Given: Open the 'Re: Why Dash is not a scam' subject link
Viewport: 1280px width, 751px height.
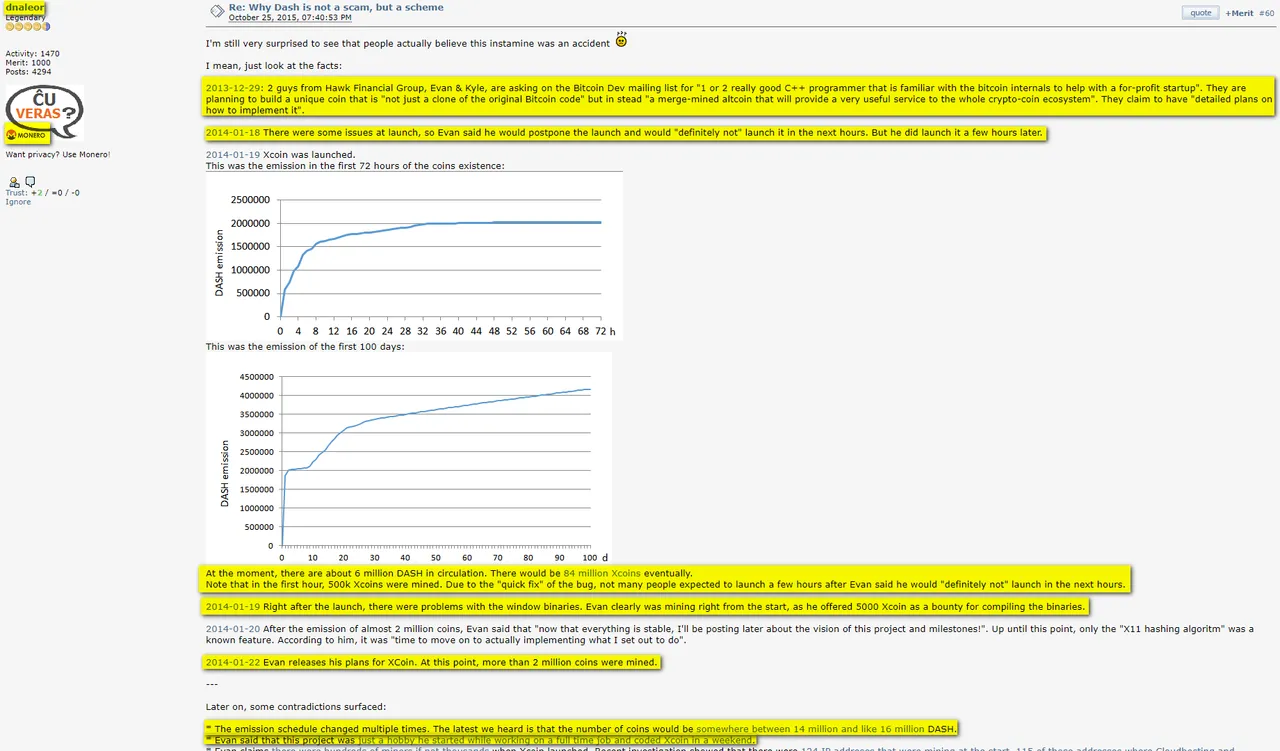Looking at the screenshot, I should [336, 7].
